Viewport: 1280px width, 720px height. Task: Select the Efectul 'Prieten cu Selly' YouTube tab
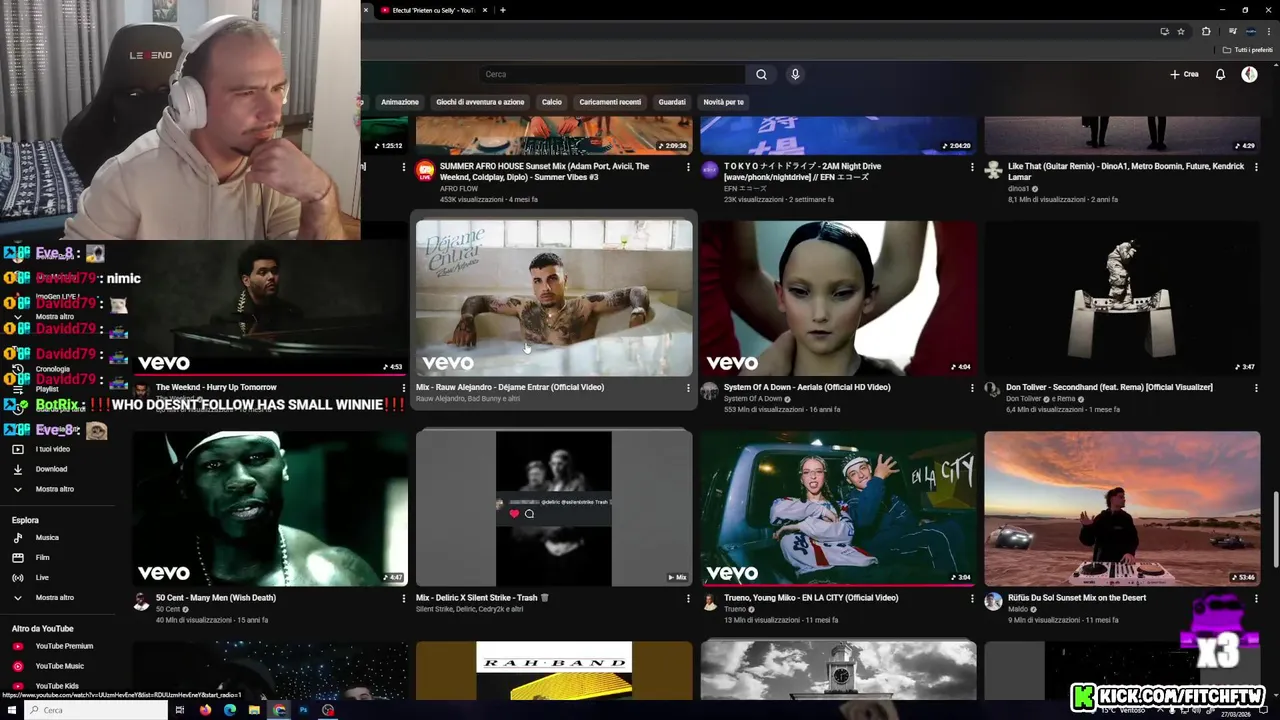pos(427,10)
